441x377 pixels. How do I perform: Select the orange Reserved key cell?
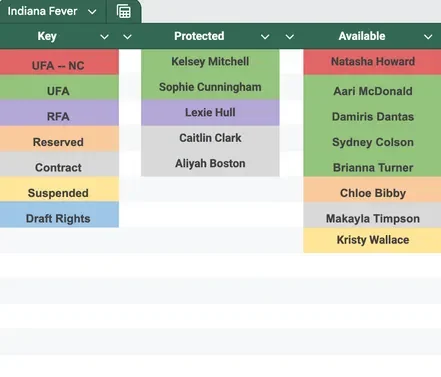point(59,139)
